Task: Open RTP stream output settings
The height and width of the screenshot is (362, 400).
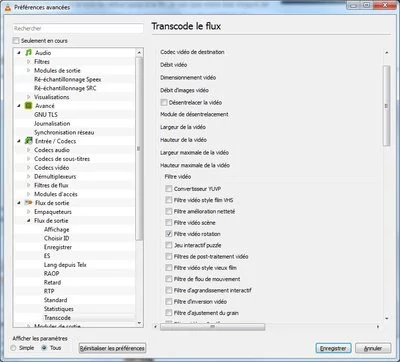Action: (x=49, y=291)
